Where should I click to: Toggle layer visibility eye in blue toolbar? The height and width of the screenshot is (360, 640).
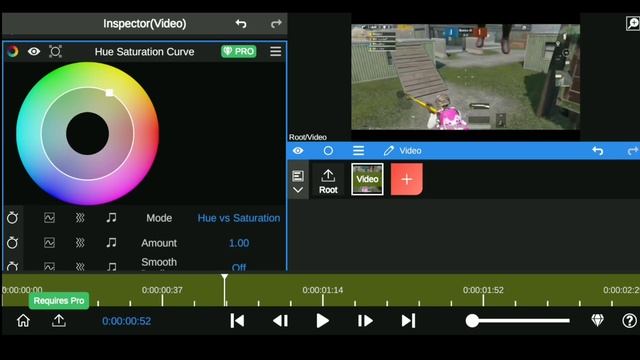tap(298, 151)
